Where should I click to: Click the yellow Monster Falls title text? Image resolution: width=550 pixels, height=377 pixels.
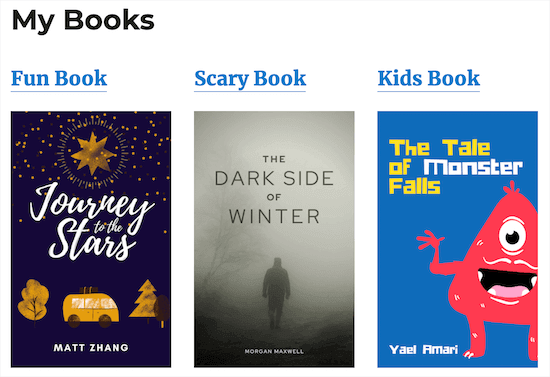(456, 167)
